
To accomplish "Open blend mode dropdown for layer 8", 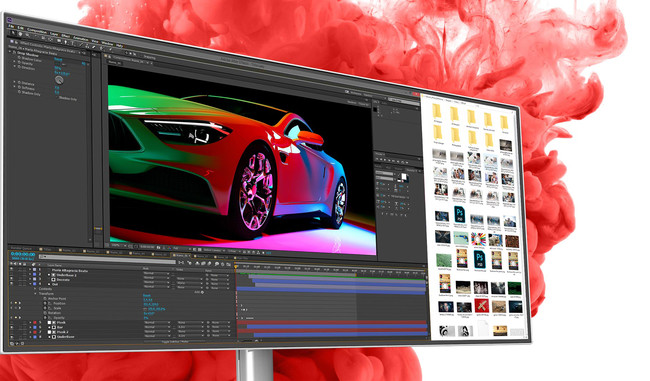I will pos(157,336).
